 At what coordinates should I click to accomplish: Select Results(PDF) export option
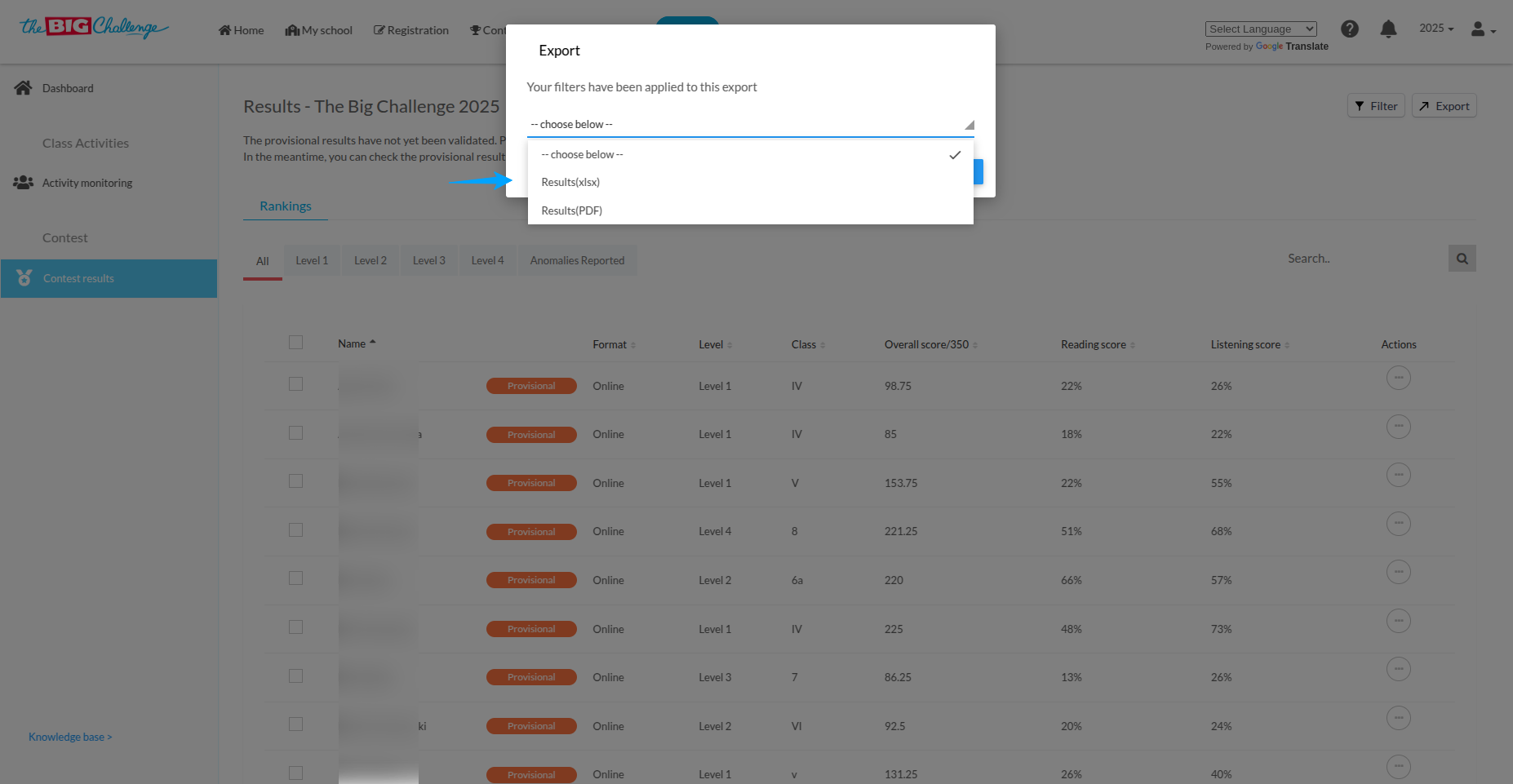(751, 210)
